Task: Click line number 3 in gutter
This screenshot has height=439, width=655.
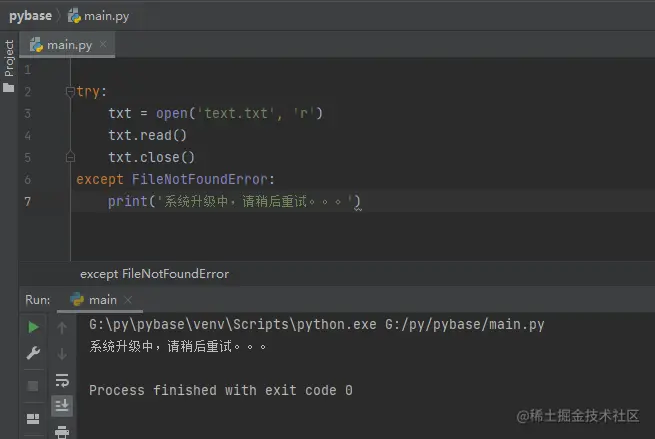Action: [x=28, y=113]
